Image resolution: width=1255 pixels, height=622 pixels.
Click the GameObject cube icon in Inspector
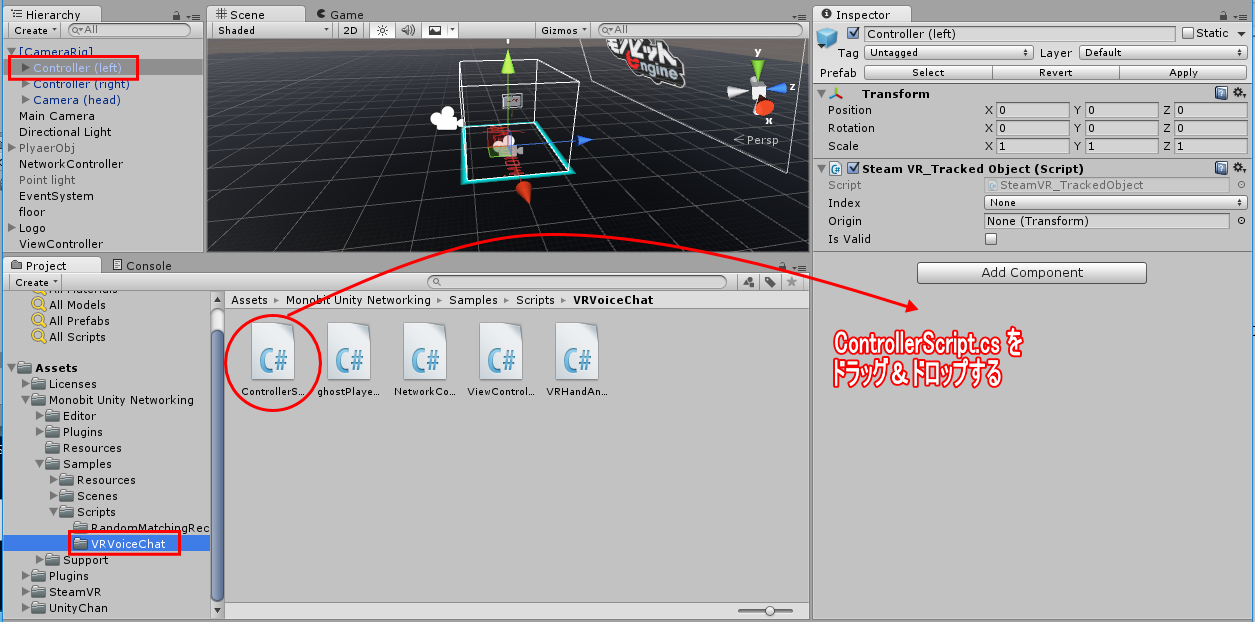coord(827,37)
